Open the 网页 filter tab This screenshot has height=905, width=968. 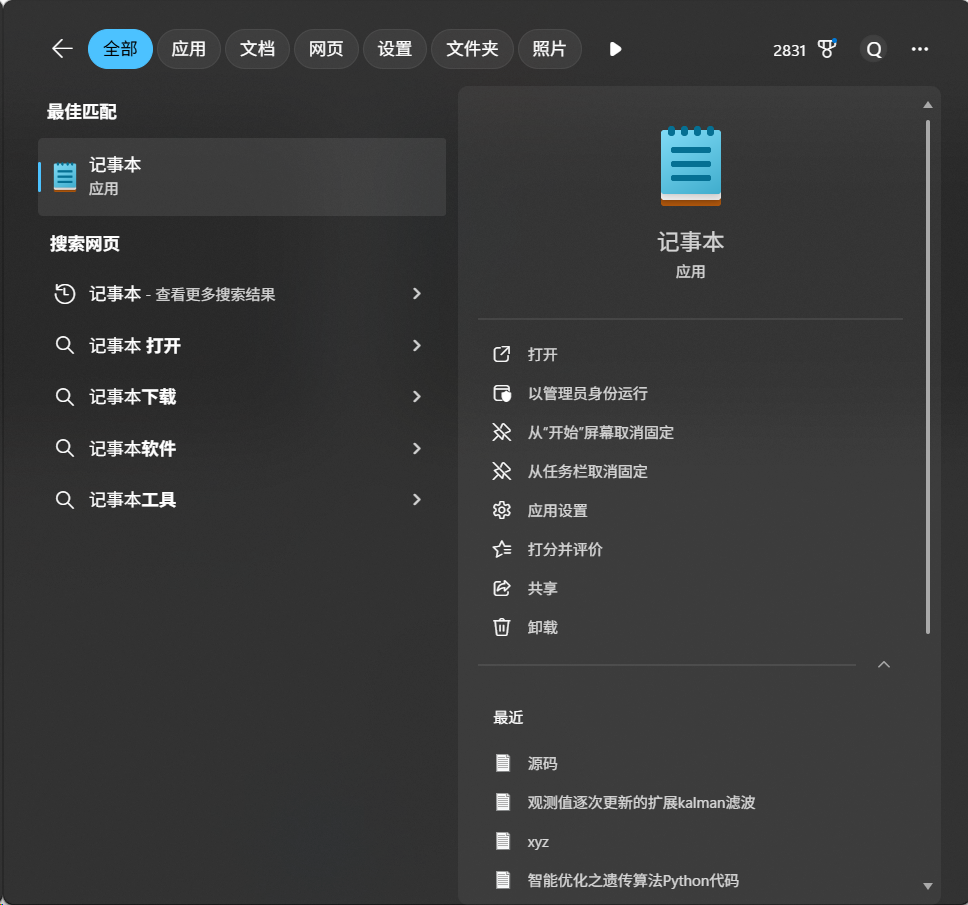coord(326,49)
